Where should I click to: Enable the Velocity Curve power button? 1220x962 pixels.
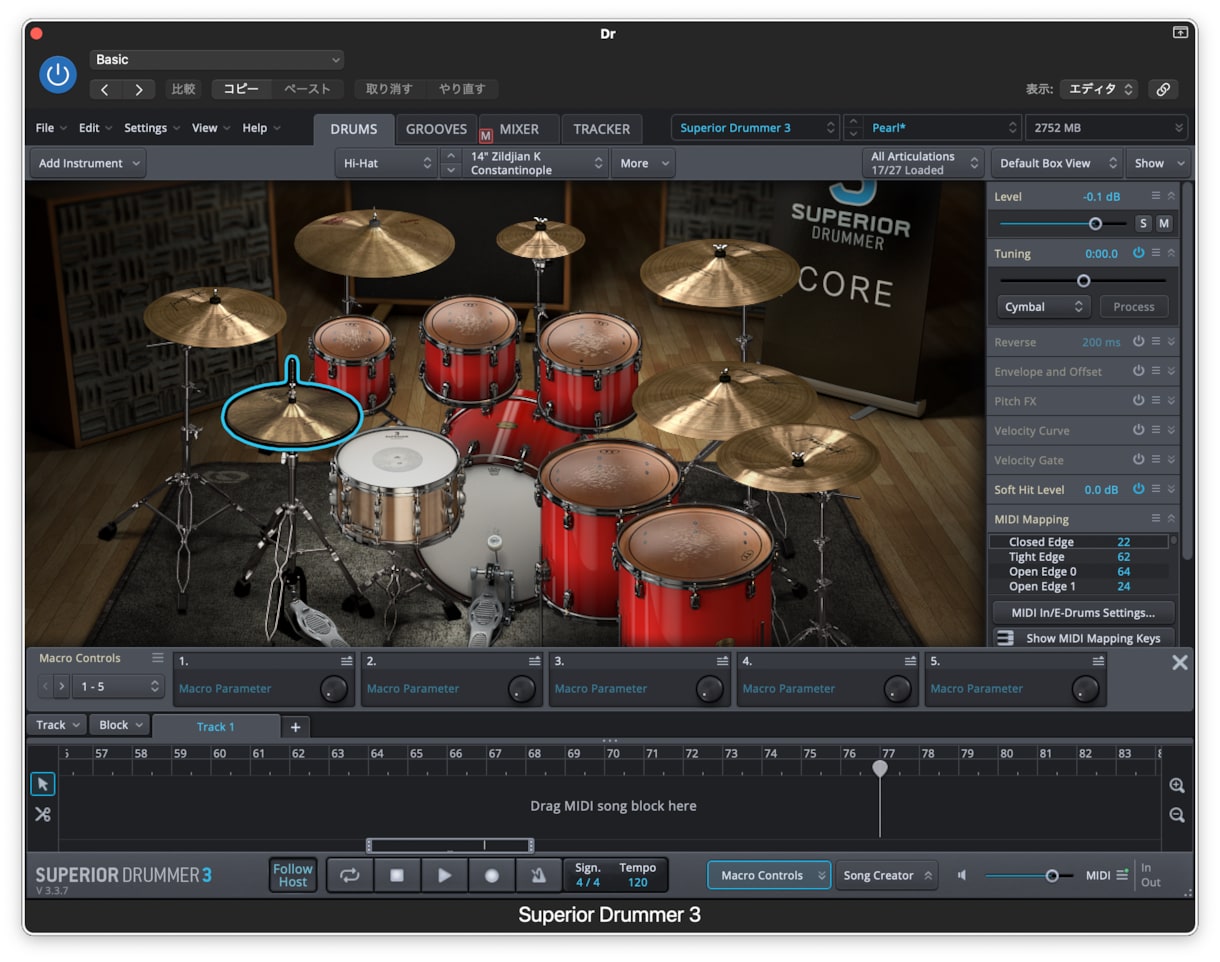(1138, 430)
